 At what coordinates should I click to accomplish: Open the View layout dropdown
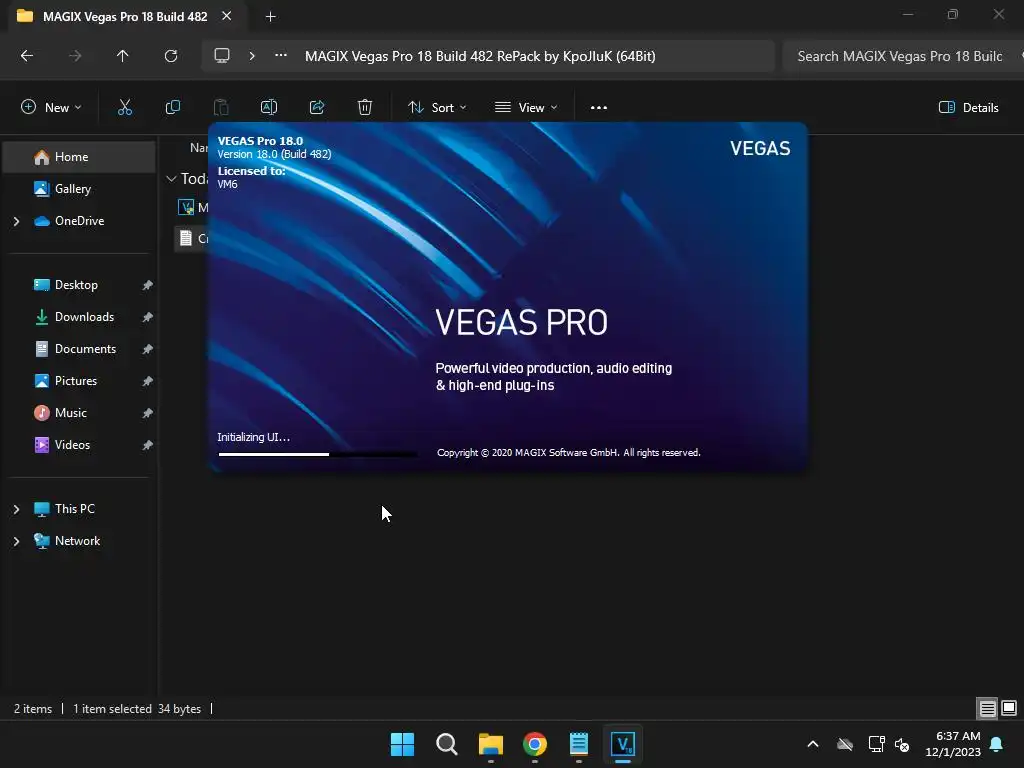[526, 107]
